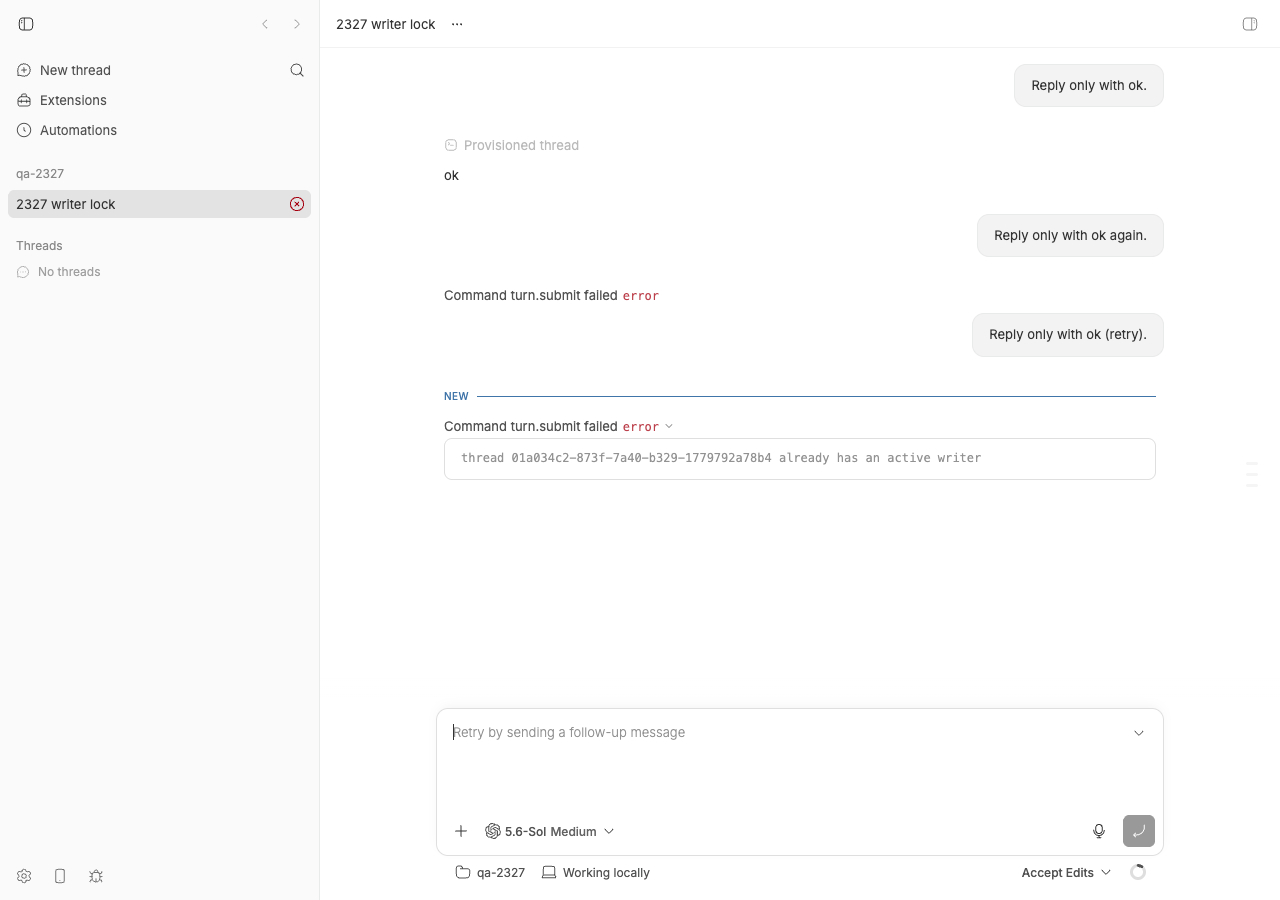Open the bug debug icon
This screenshot has height=900, width=1280.
[x=96, y=876]
